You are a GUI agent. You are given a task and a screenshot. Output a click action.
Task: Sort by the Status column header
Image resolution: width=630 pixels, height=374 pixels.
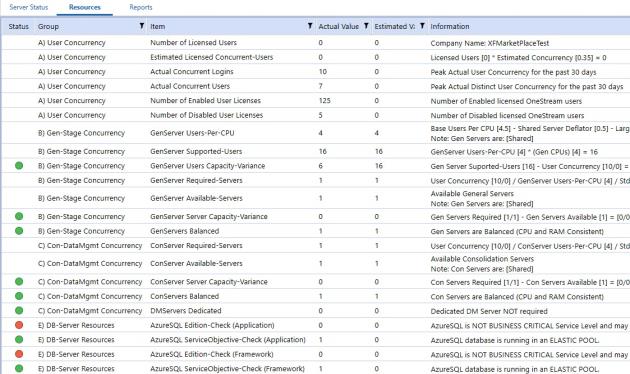click(x=18, y=27)
